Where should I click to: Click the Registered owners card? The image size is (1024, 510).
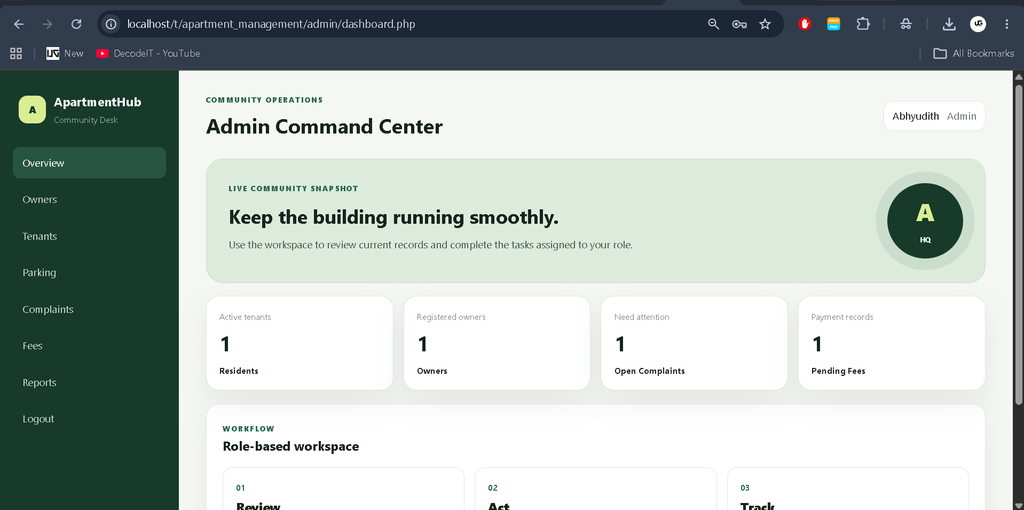[497, 343]
